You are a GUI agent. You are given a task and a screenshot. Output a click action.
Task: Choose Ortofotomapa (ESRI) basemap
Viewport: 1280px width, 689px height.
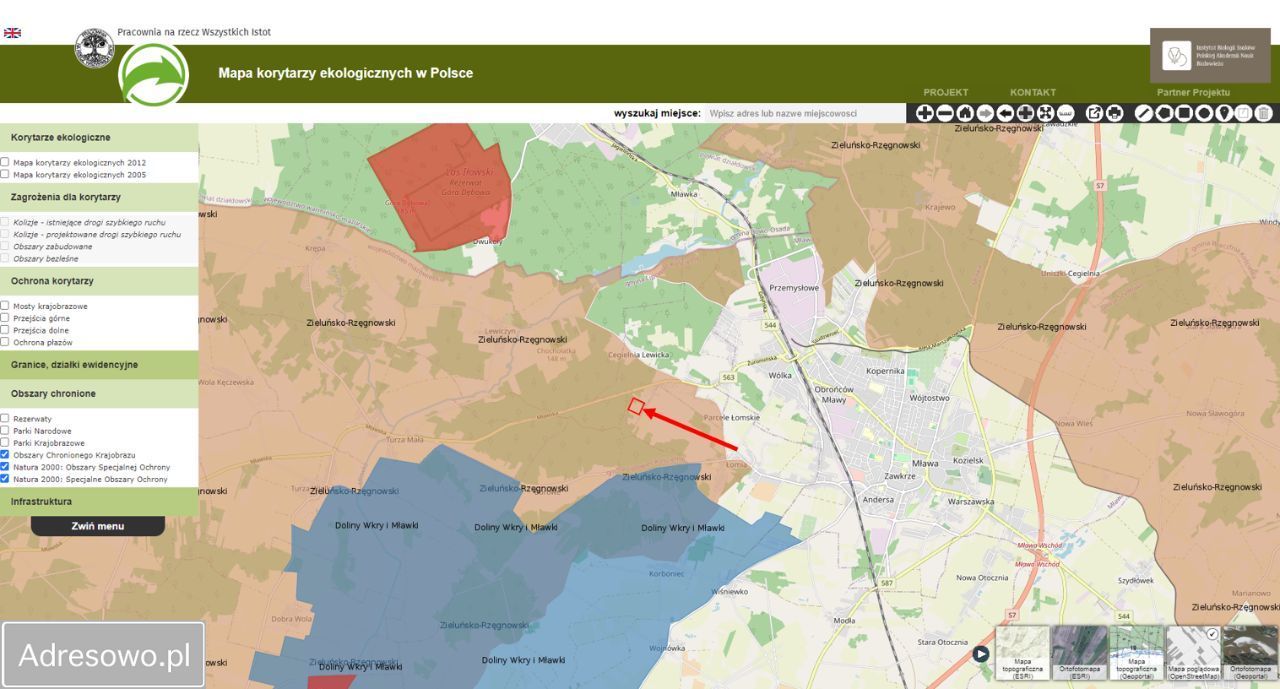(x=1079, y=654)
